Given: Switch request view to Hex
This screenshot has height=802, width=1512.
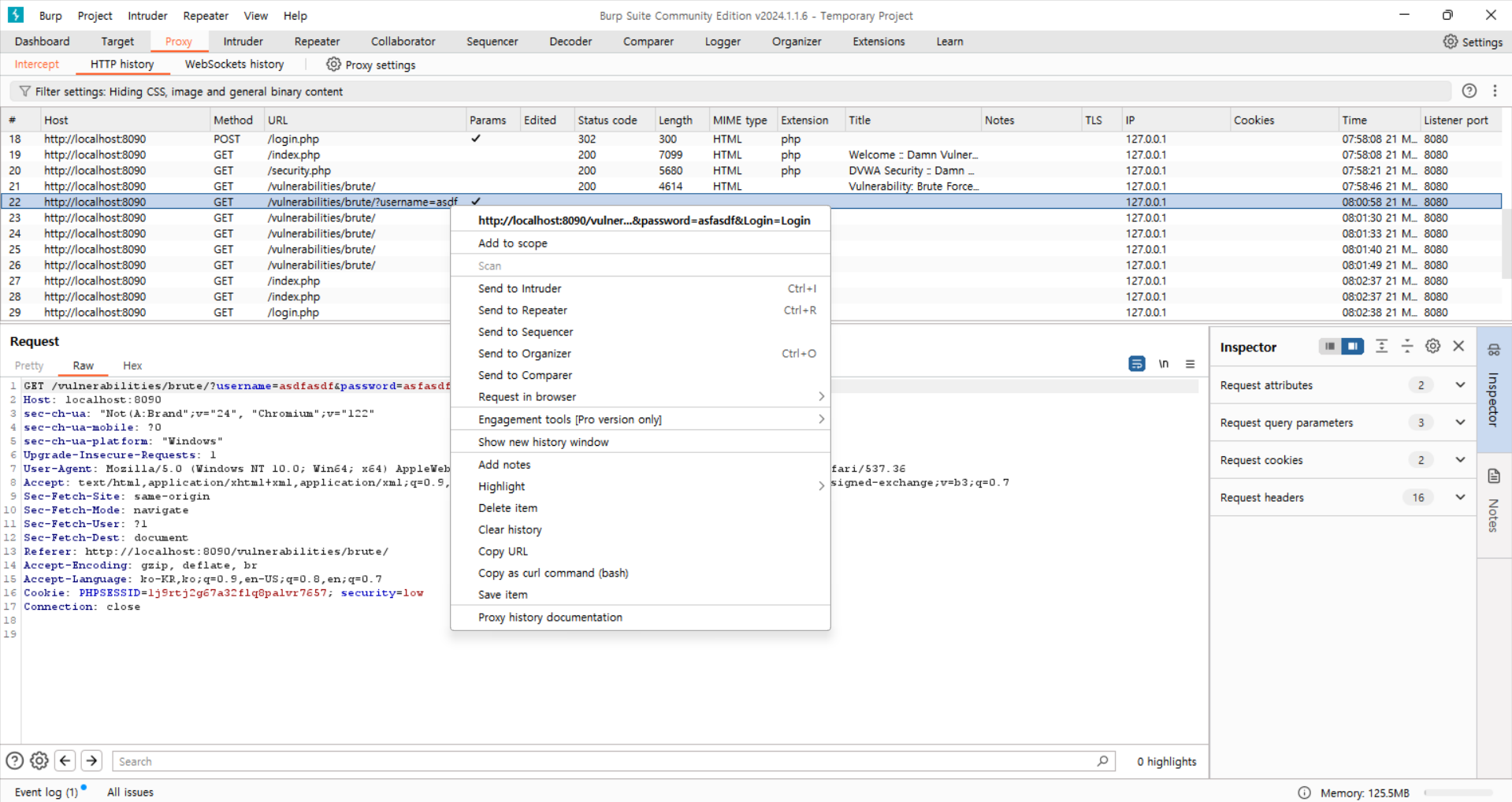Looking at the screenshot, I should pyautogui.click(x=132, y=366).
